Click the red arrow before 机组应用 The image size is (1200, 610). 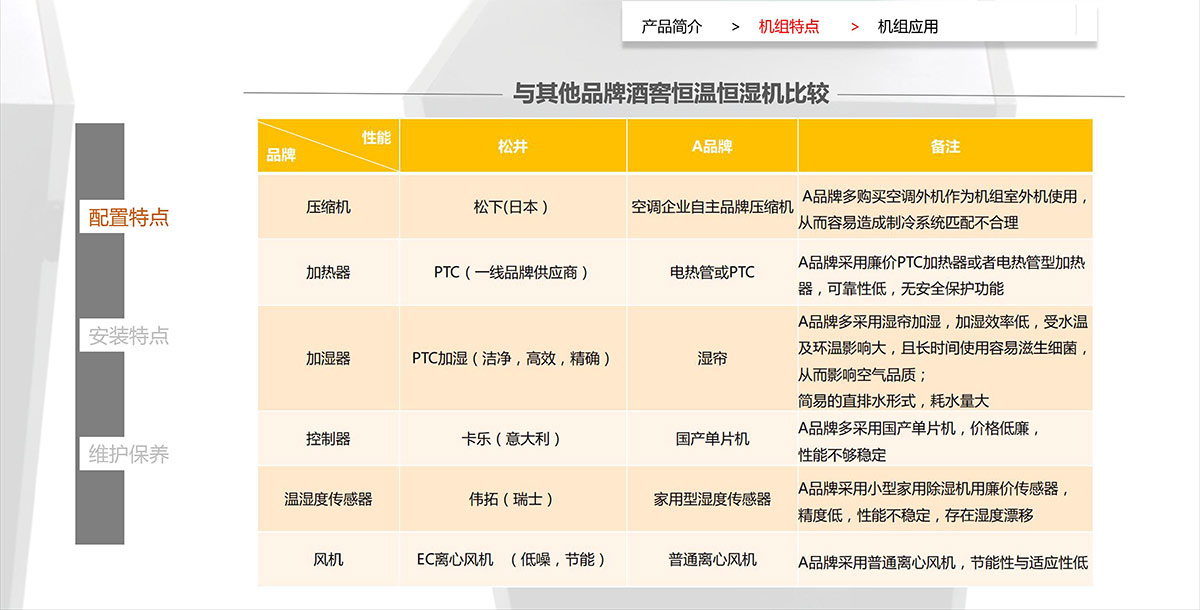[855, 27]
